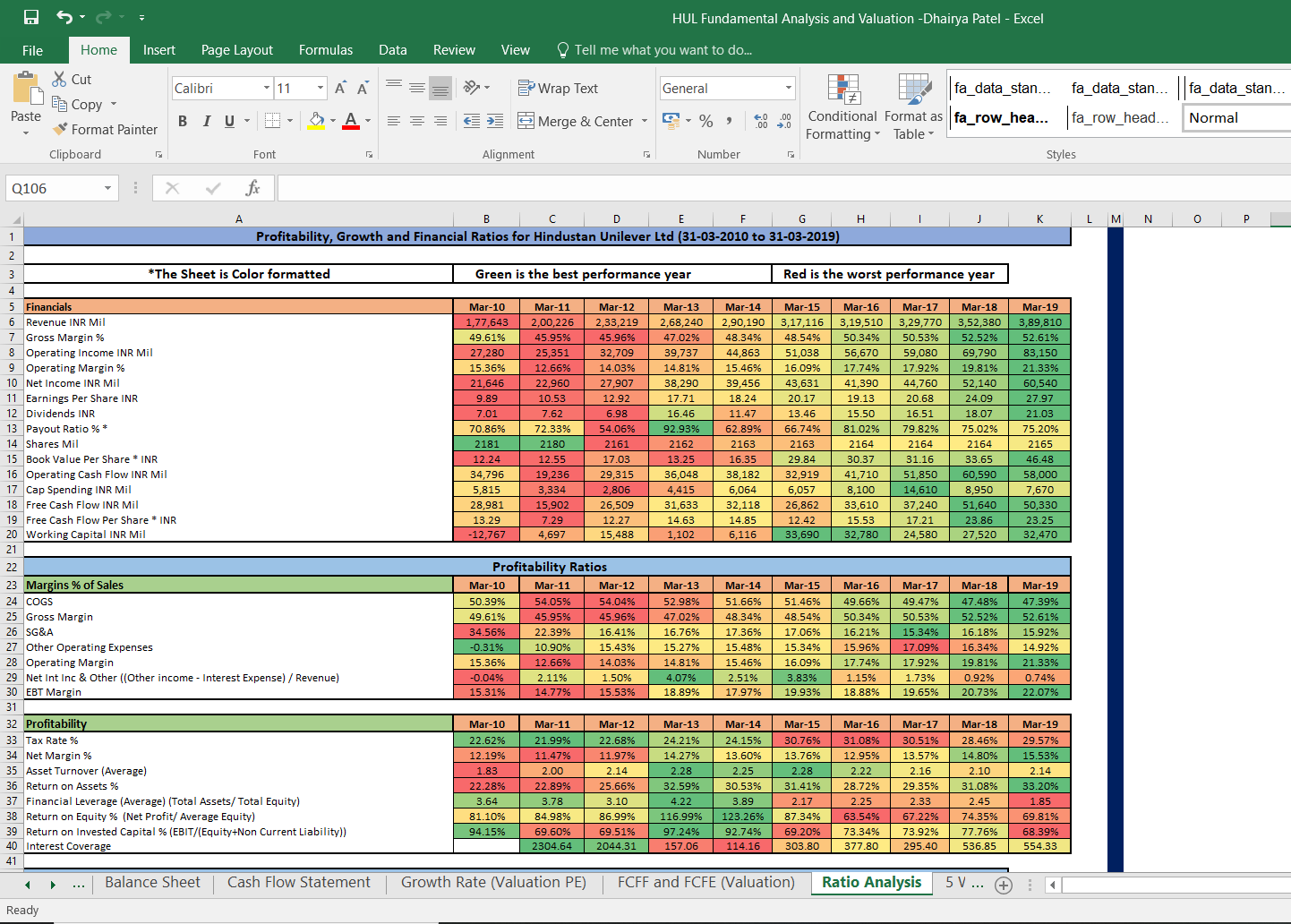Image resolution: width=1291 pixels, height=924 pixels.
Task: Switch to Balance Sheet sheet tab
Action: (152, 883)
